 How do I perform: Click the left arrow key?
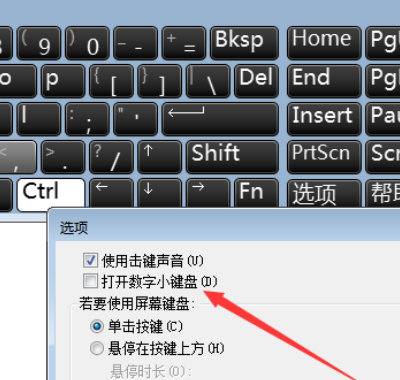pyautogui.click(x=111, y=193)
